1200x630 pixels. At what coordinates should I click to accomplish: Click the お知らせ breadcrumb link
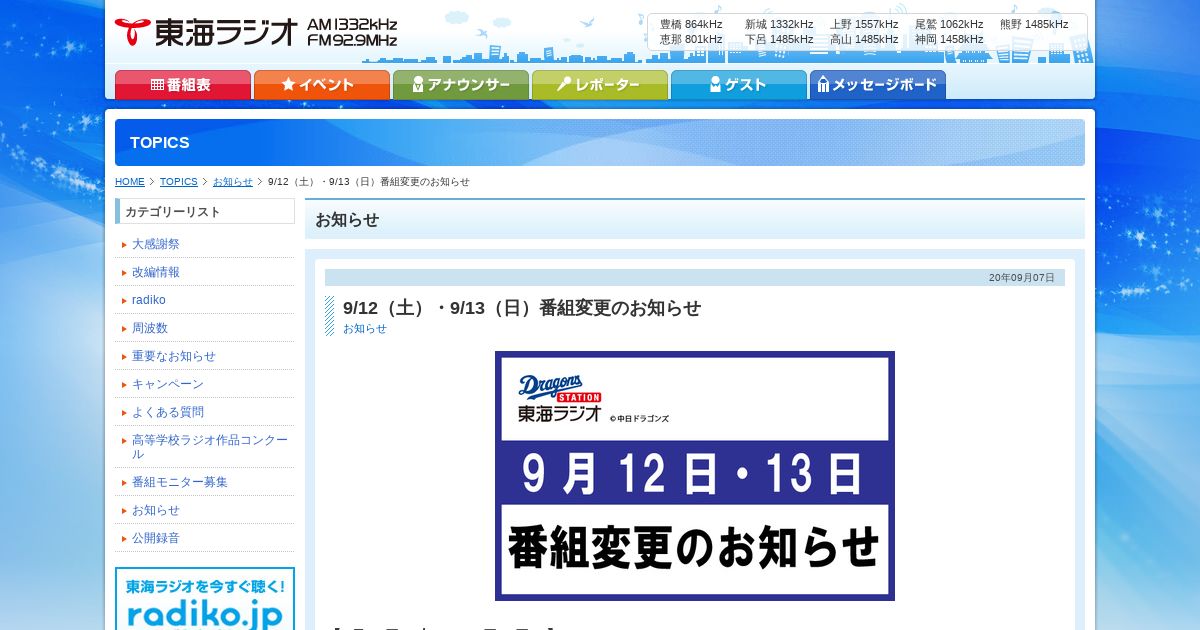233,182
